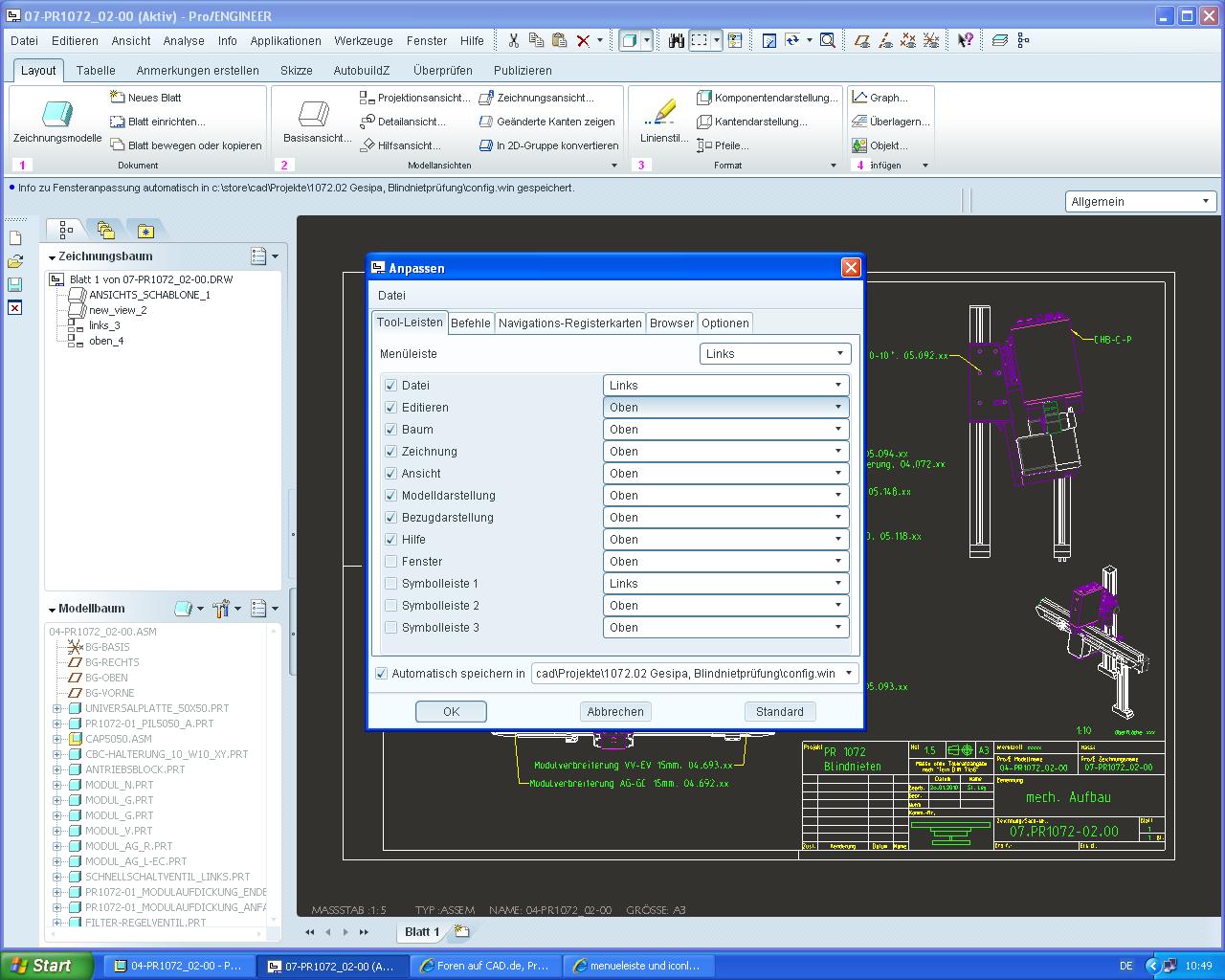This screenshot has width=1225, height=980.
Task: Collapse the Zeichnungsbaum panel
Action: (x=53, y=256)
